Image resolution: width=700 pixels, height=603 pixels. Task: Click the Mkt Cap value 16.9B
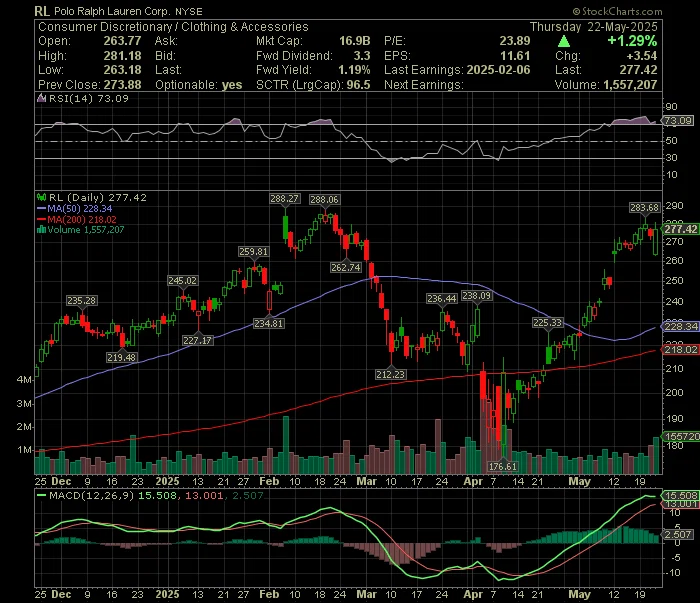pos(354,41)
